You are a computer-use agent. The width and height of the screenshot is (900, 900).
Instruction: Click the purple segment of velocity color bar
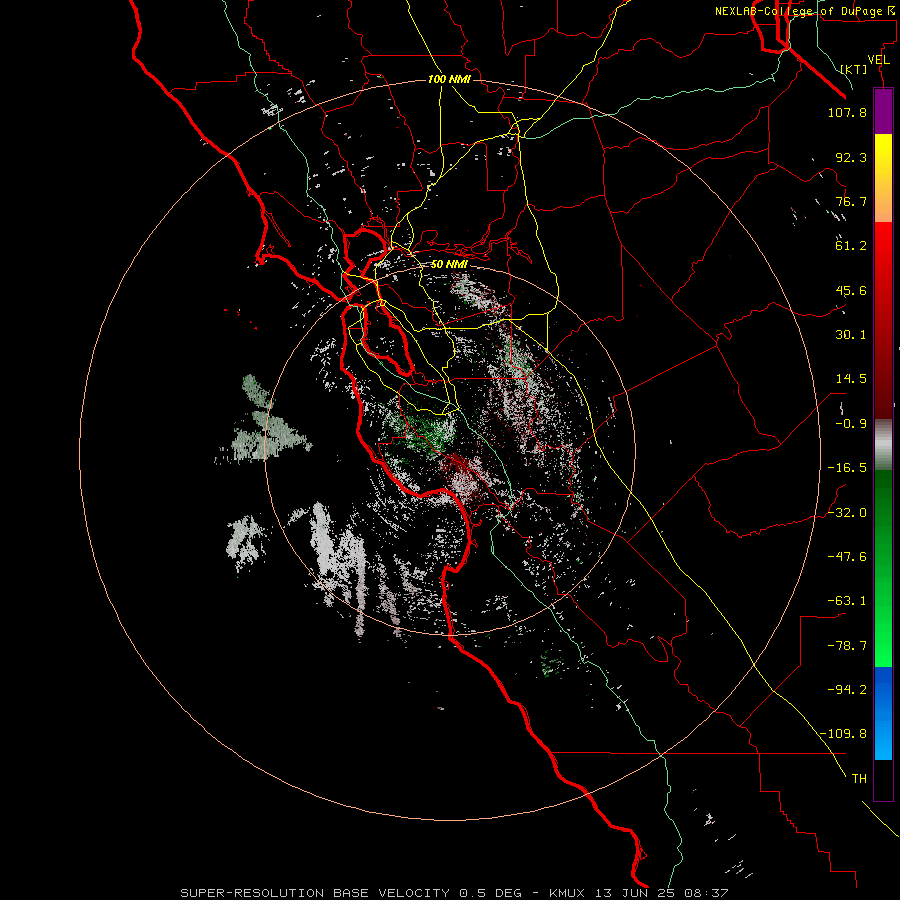(883, 111)
